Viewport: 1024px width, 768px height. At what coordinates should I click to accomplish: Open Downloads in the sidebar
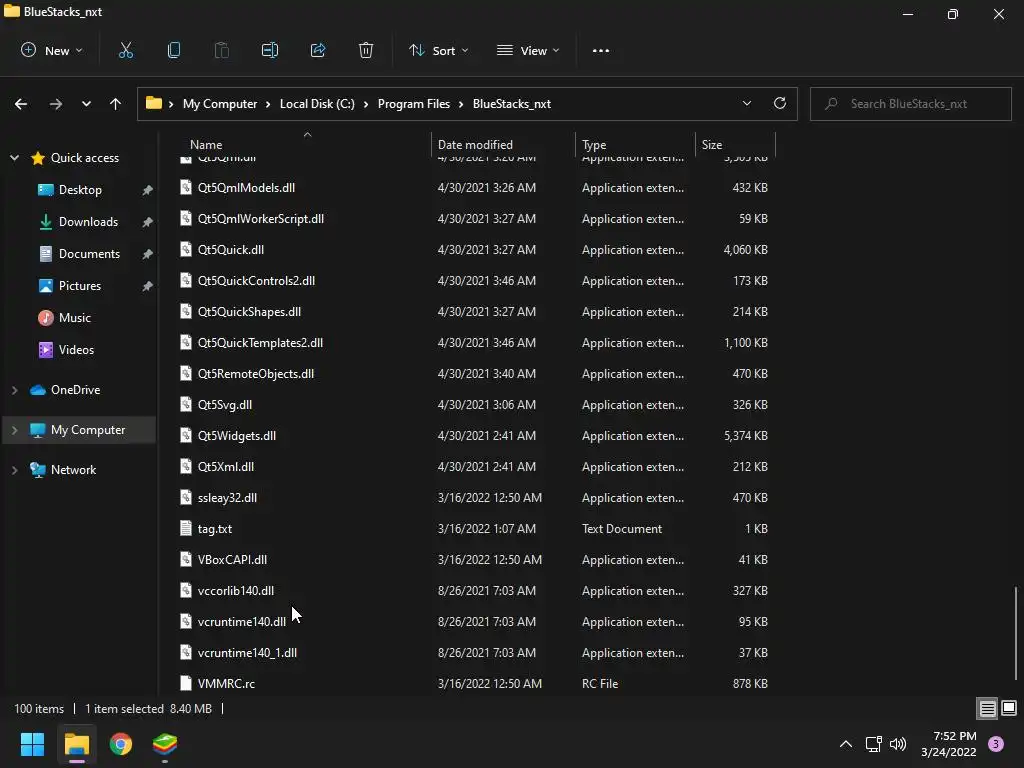coord(88,222)
